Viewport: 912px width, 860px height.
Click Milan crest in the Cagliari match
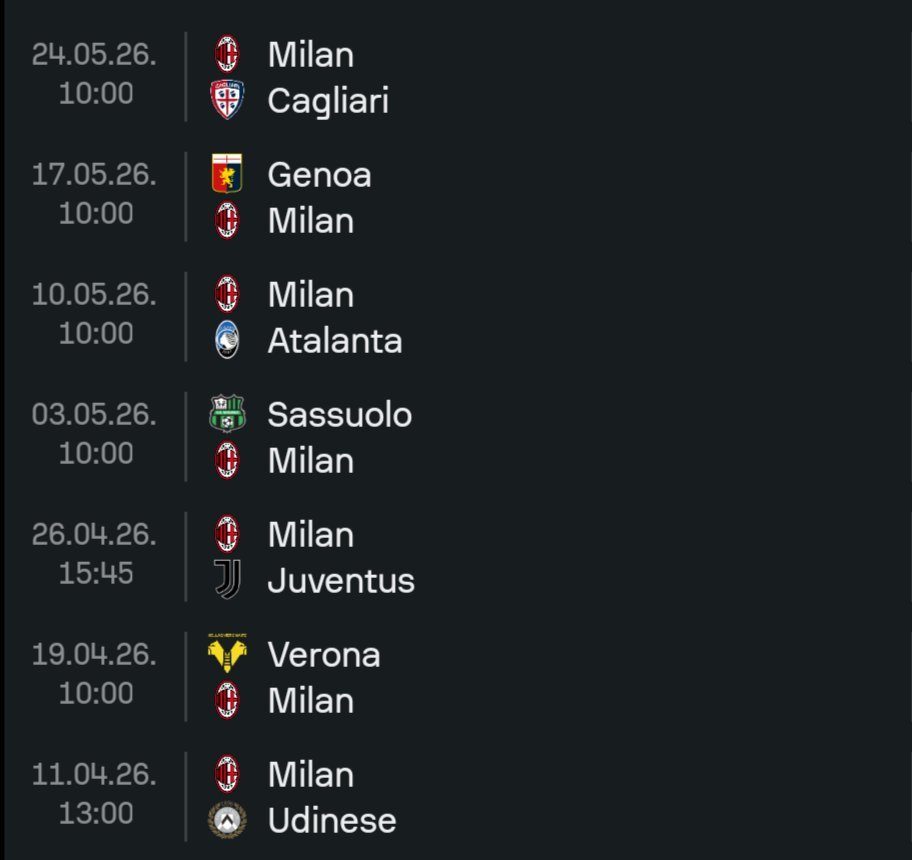pyautogui.click(x=227, y=54)
